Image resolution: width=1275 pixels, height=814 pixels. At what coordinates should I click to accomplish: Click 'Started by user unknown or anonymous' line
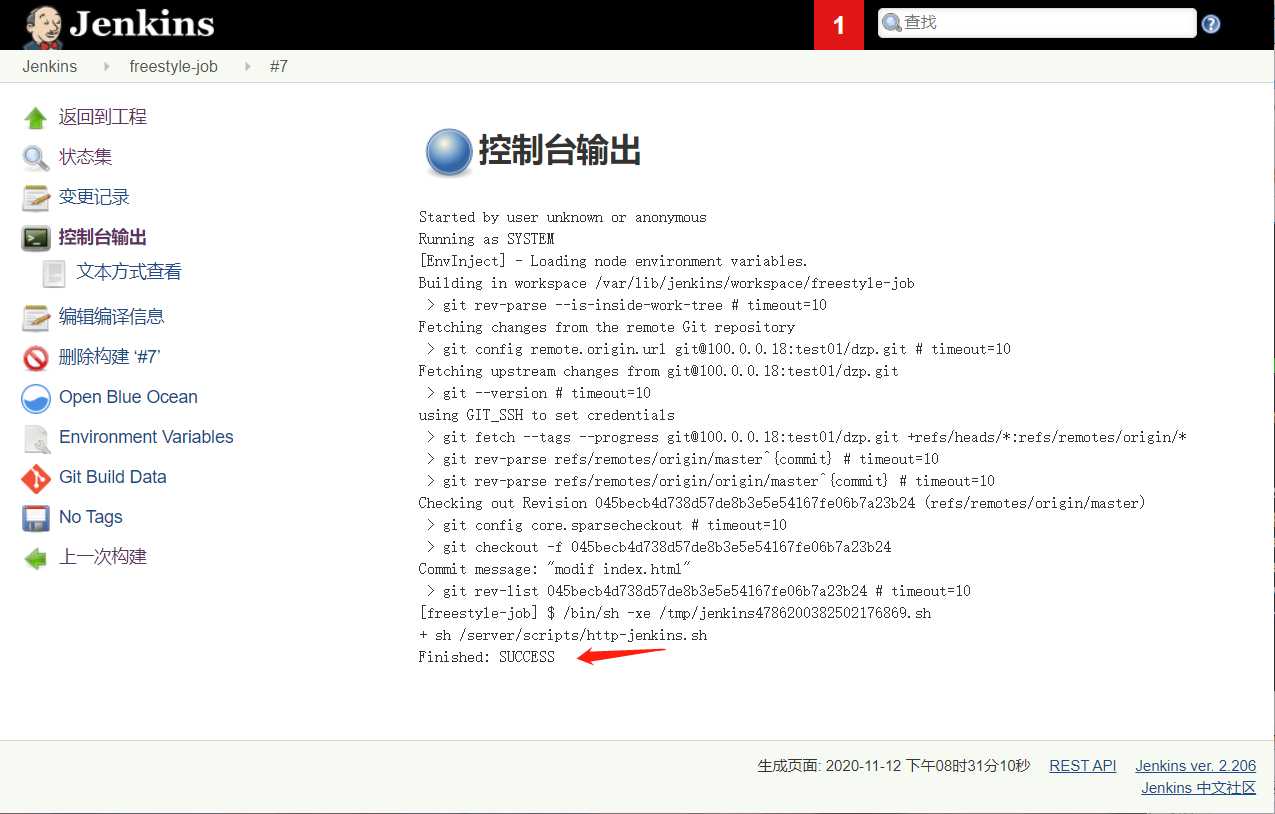click(562, 217)
